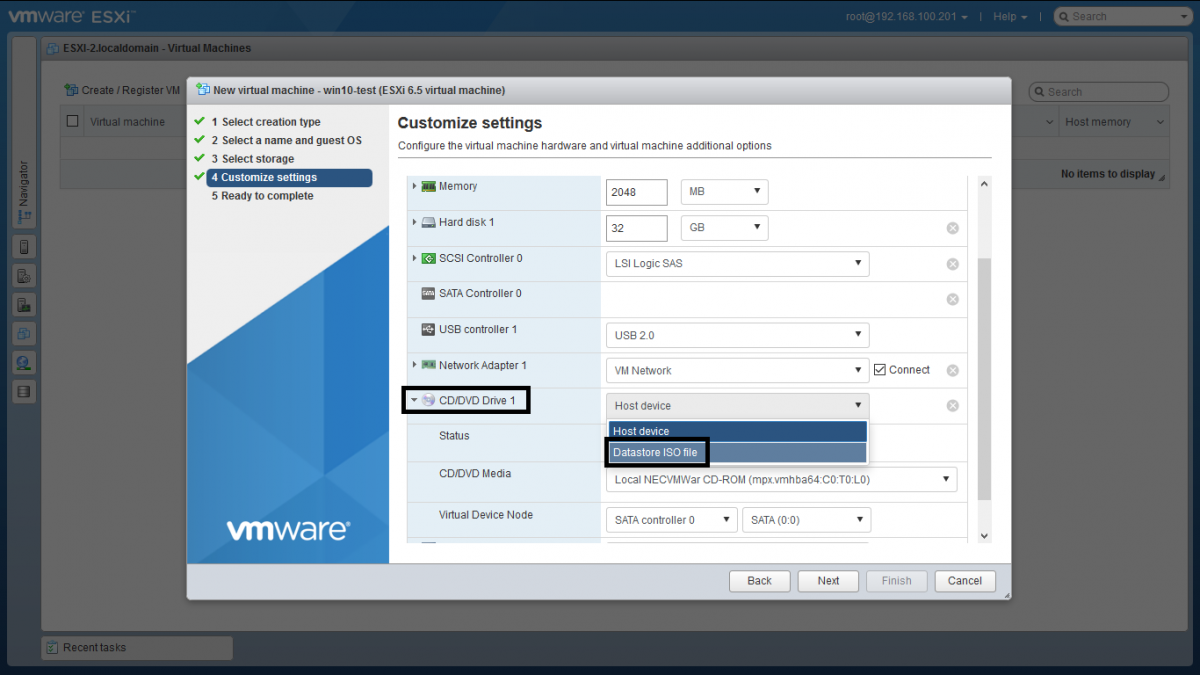Click the Next button
The image size is (1200, 675).
pyautogui.click(x=828, y=581)
